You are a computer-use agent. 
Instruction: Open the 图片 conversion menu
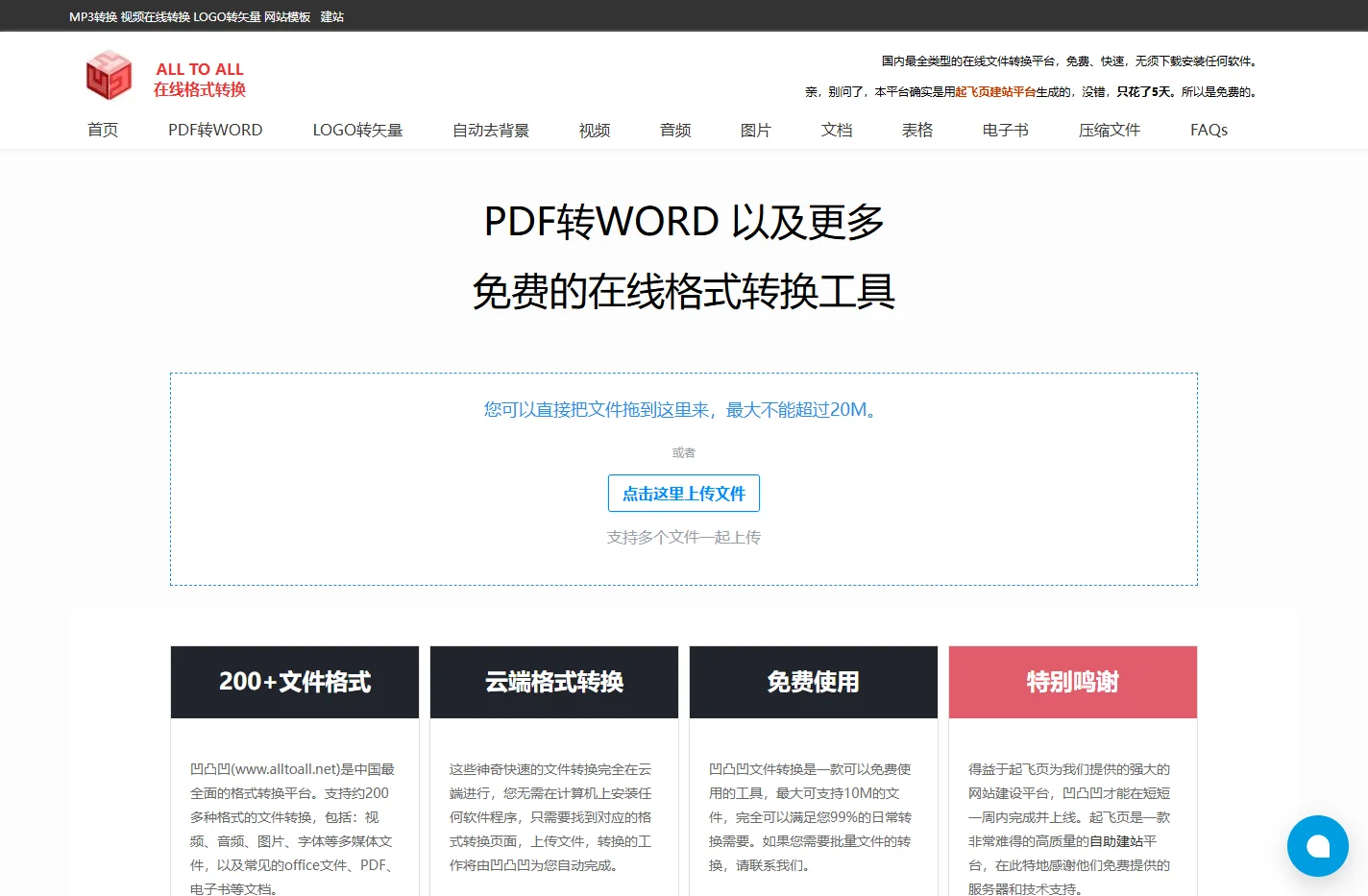point(756,130)
